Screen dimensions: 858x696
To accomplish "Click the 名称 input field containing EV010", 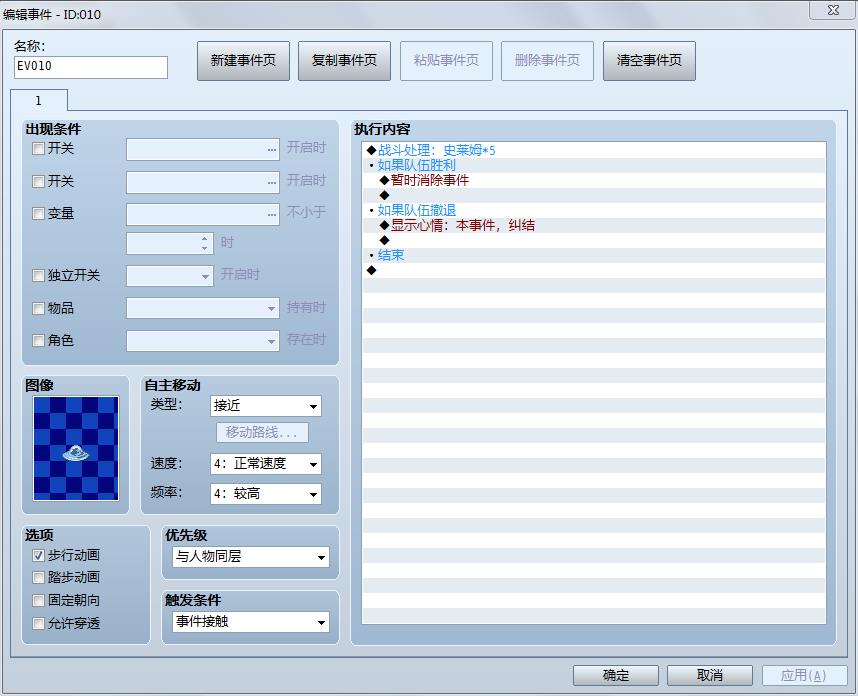I will (x=91, y=67).
